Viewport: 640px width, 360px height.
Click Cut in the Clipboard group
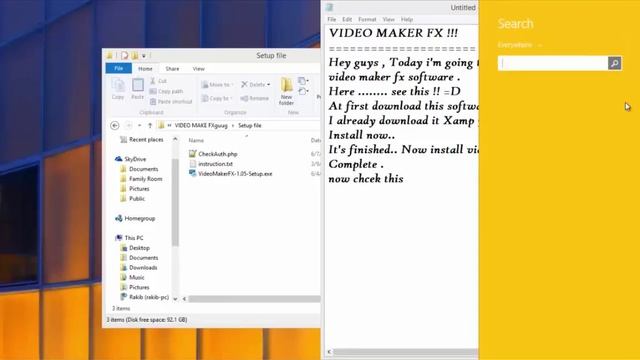pos(158,81)
